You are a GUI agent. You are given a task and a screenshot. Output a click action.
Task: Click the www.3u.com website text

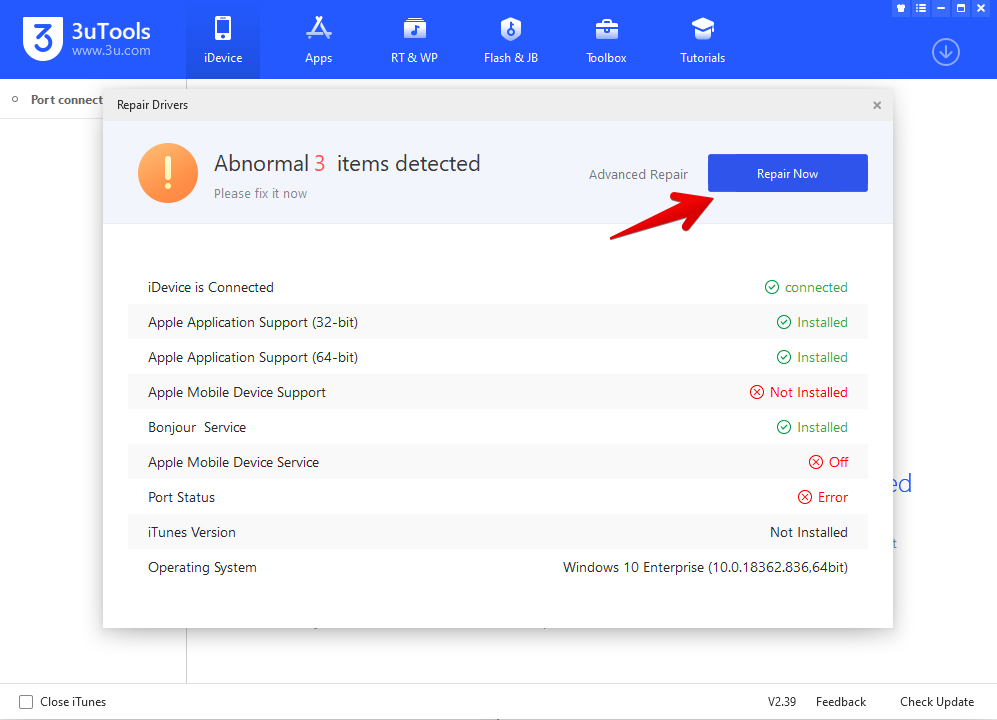[x=111, y=51]
